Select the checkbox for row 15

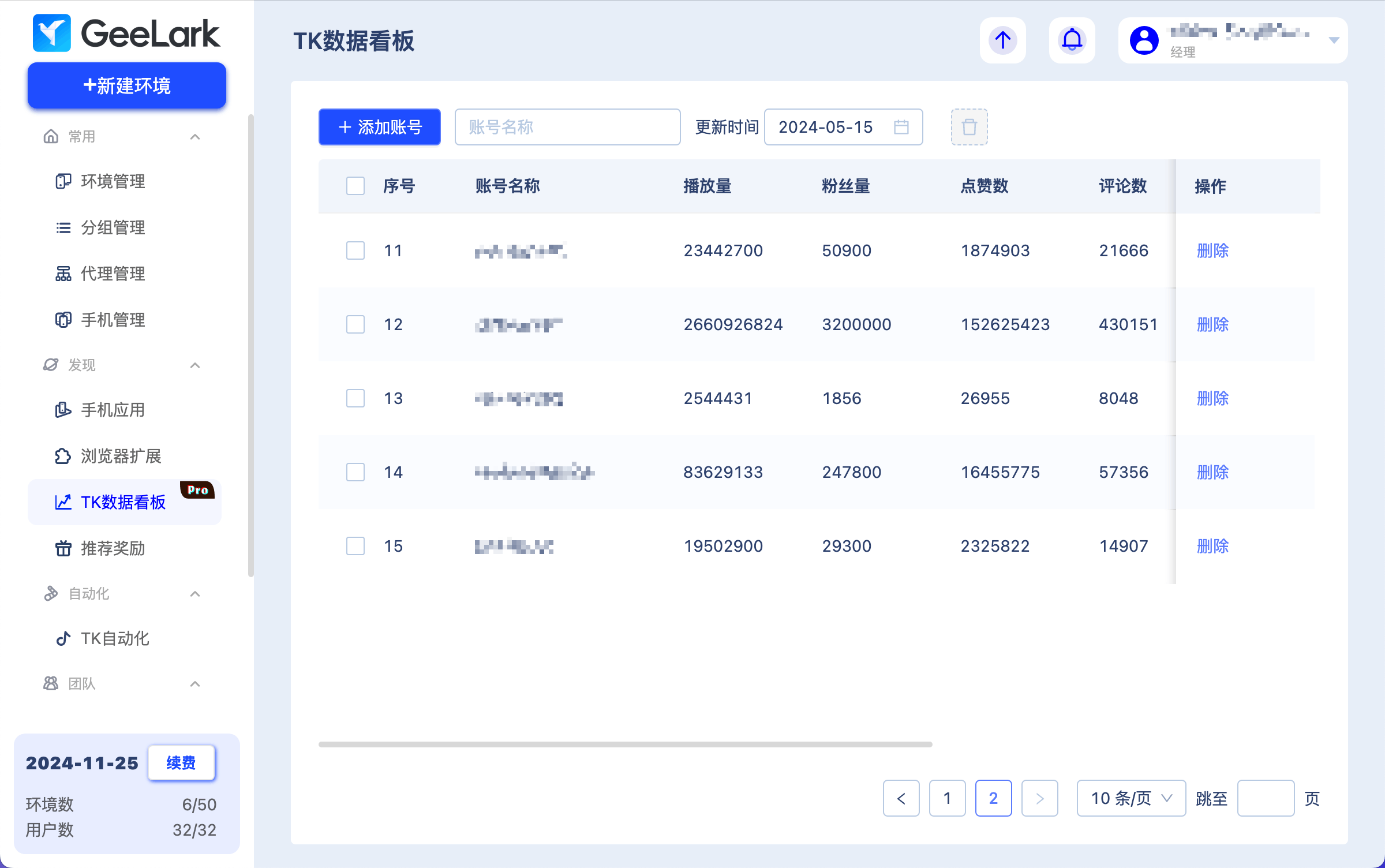(x=355, y=546)
